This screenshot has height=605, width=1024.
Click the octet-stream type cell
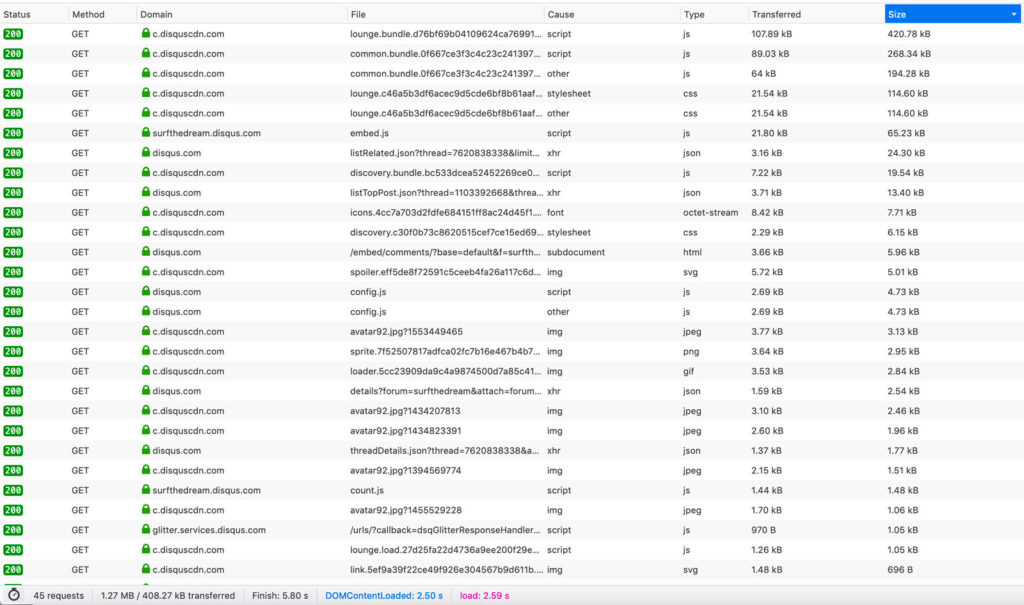[x=711, y=212]
